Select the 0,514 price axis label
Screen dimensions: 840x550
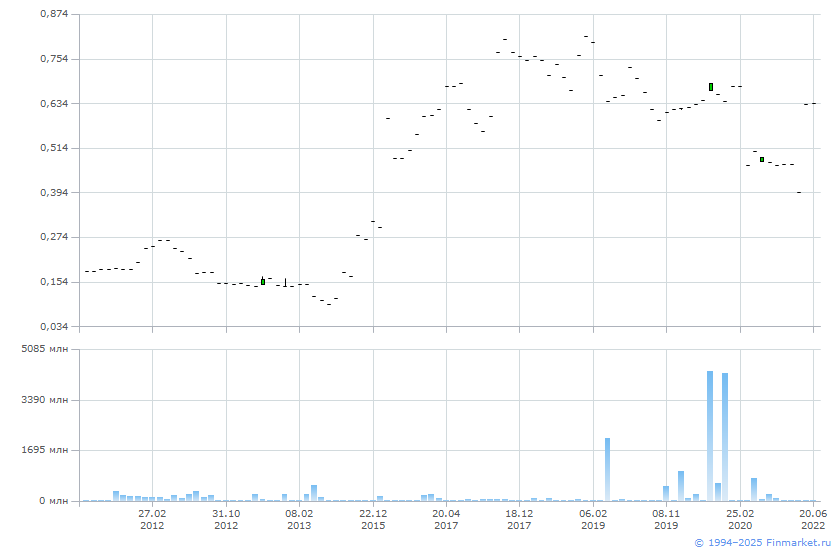pos(54,148)
